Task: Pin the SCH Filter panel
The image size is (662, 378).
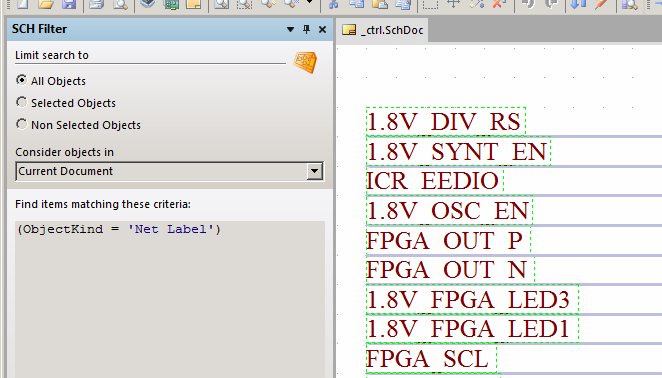Action: pos(307,30)
